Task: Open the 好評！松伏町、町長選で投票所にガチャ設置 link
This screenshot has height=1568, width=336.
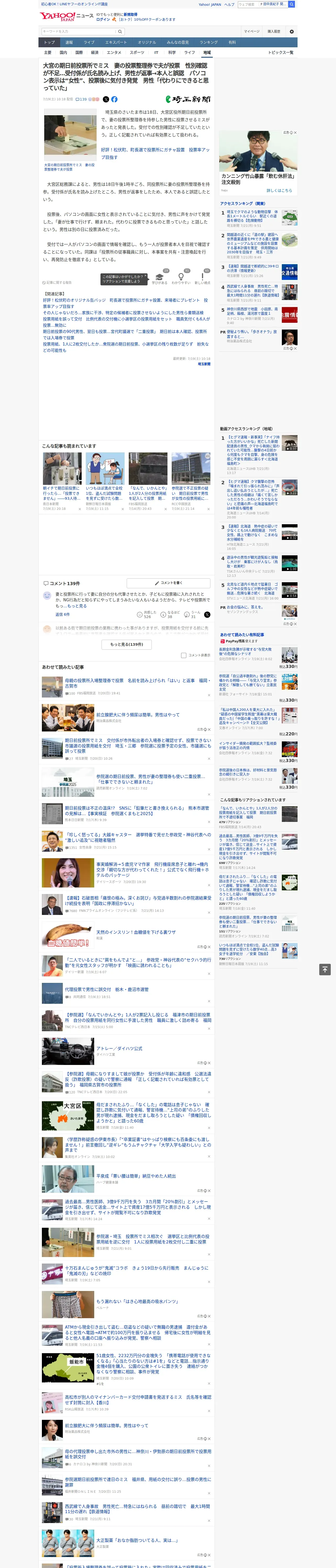Action: point(155,153)
